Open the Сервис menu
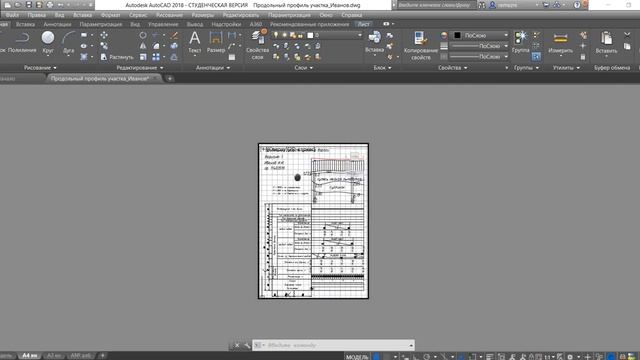640x360 pixels. point(138,15)
